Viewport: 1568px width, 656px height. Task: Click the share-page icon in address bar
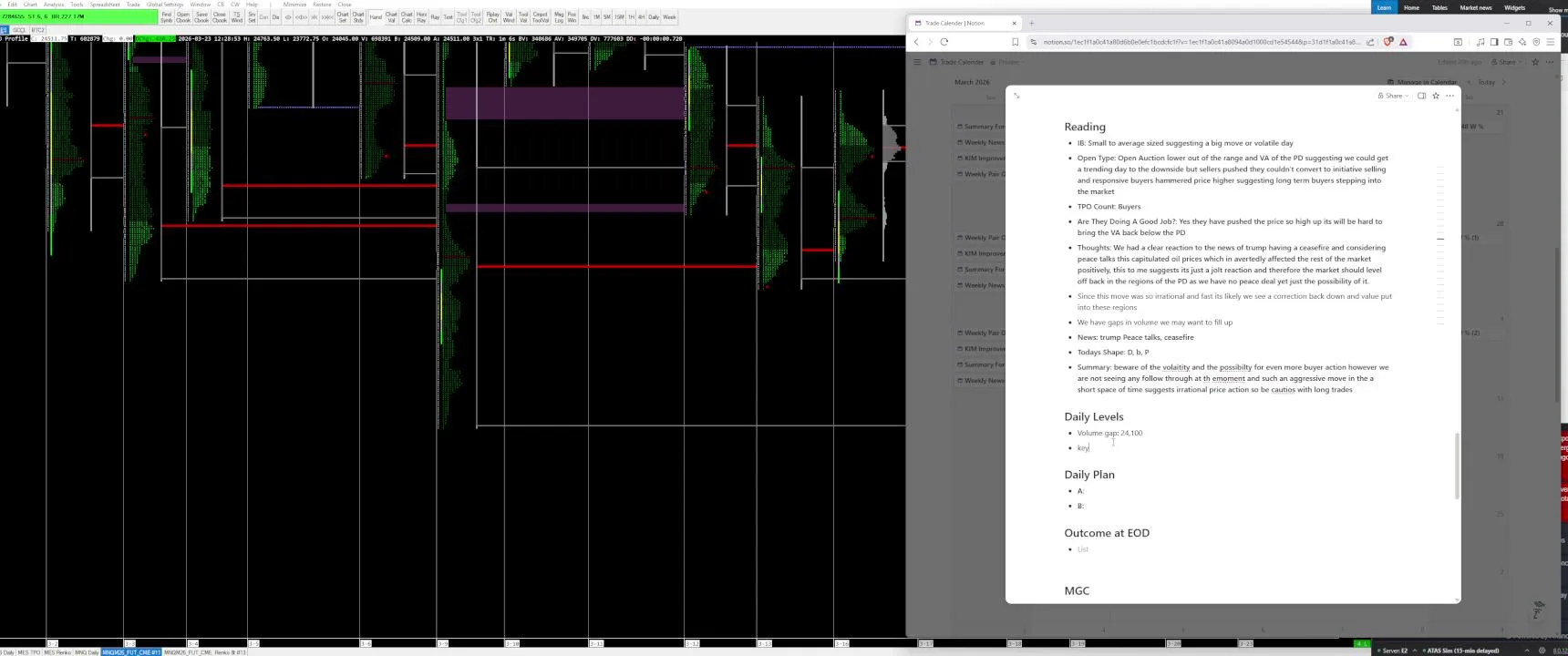[x=1370, y=42]
